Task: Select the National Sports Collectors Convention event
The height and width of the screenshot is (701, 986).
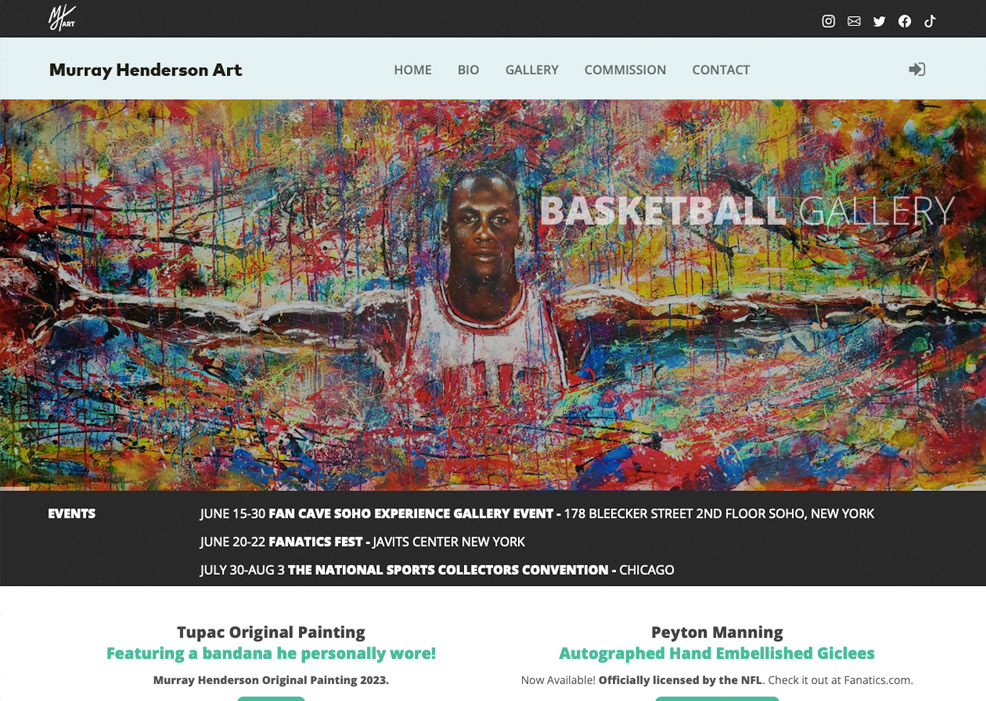Action: coord(437,570)
